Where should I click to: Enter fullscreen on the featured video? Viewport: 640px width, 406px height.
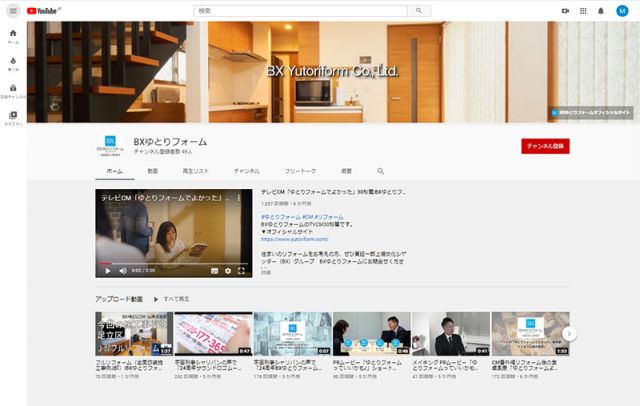[x=241, y=270]
